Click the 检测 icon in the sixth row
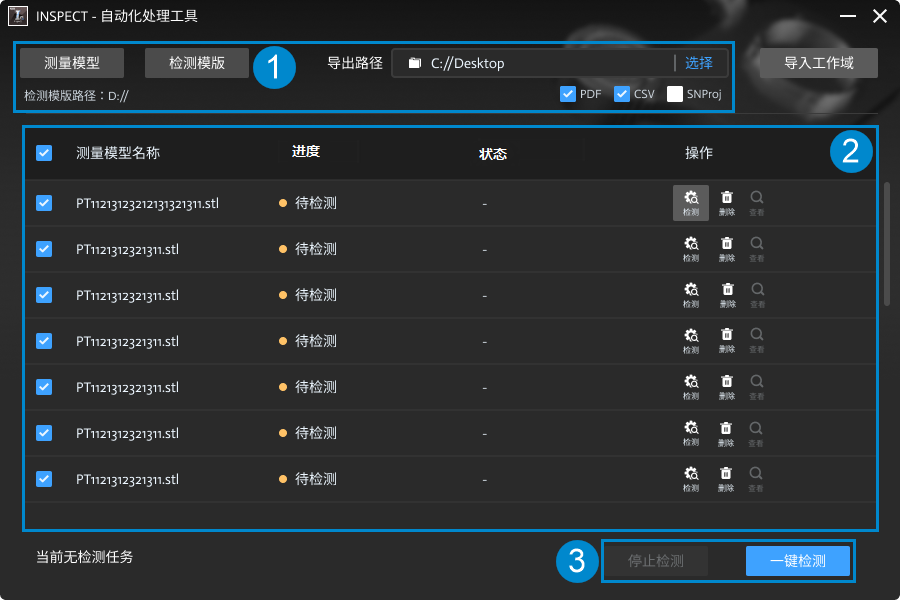The image size is (900, 600). 690,433
